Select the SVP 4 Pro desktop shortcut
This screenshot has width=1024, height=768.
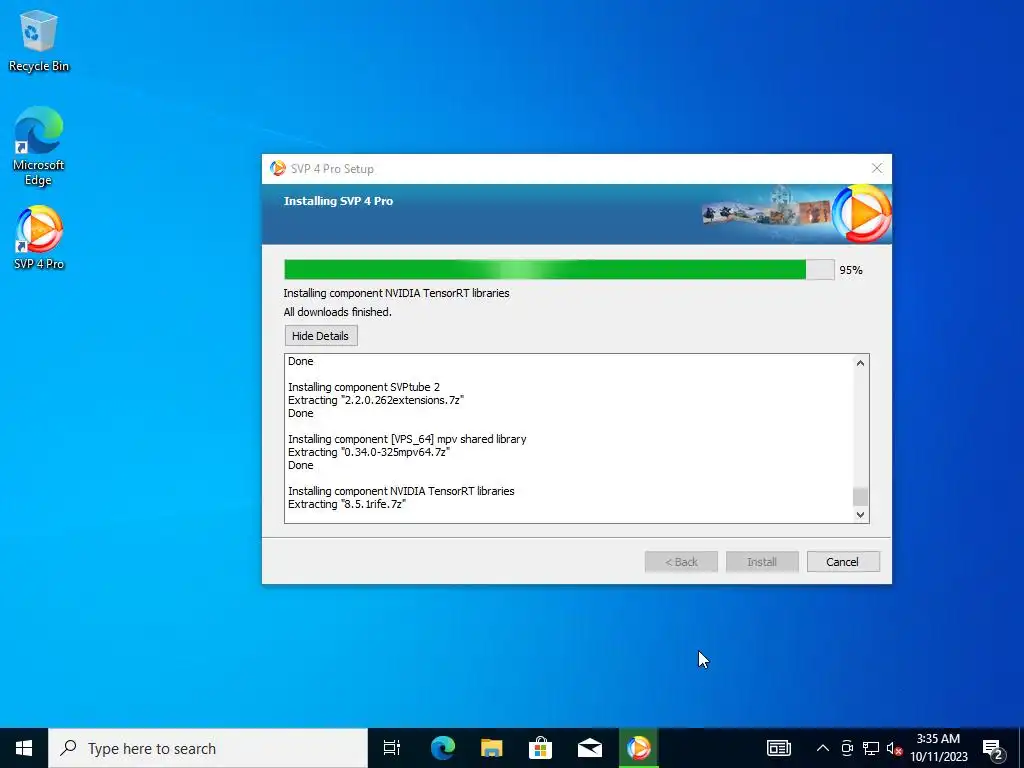[39, 238]
